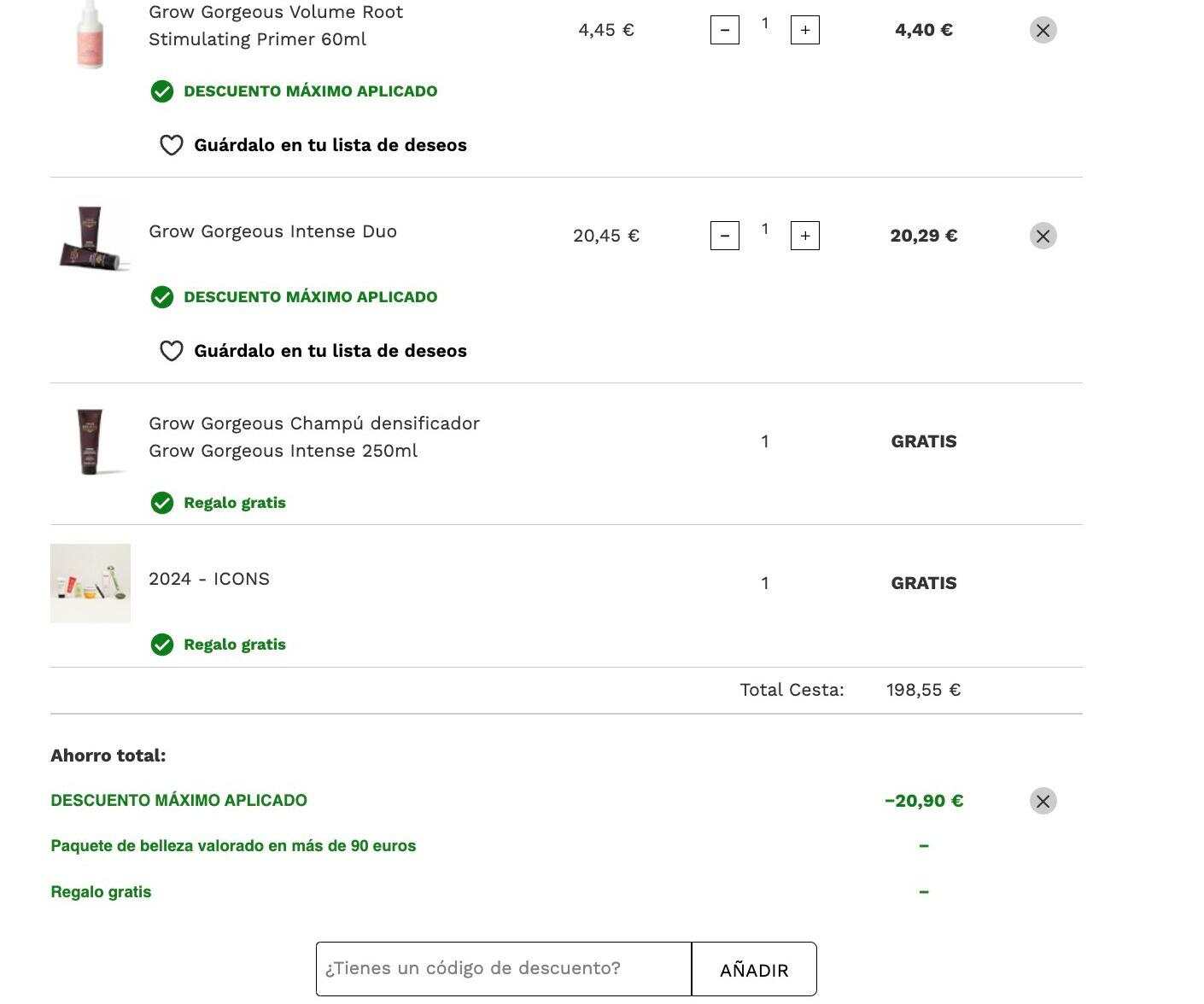Click the AÑADIR discount code button
This screenshot has height=1004, width=1204.
[754, 969]
